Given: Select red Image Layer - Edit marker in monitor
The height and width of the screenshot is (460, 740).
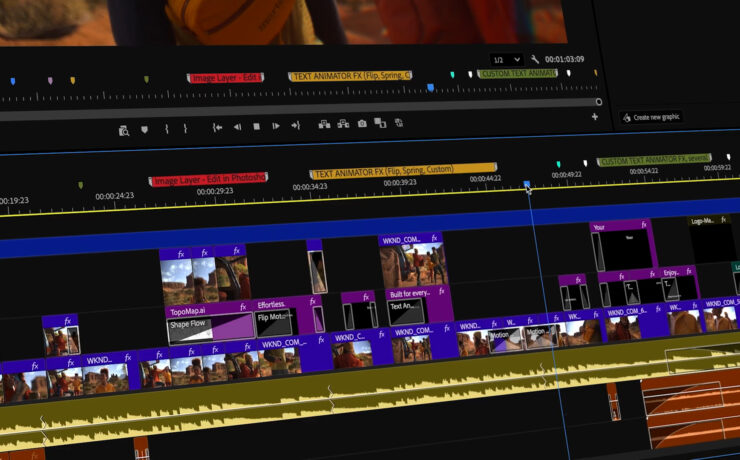Looking at the screenshot, I should tap(226, 78).
